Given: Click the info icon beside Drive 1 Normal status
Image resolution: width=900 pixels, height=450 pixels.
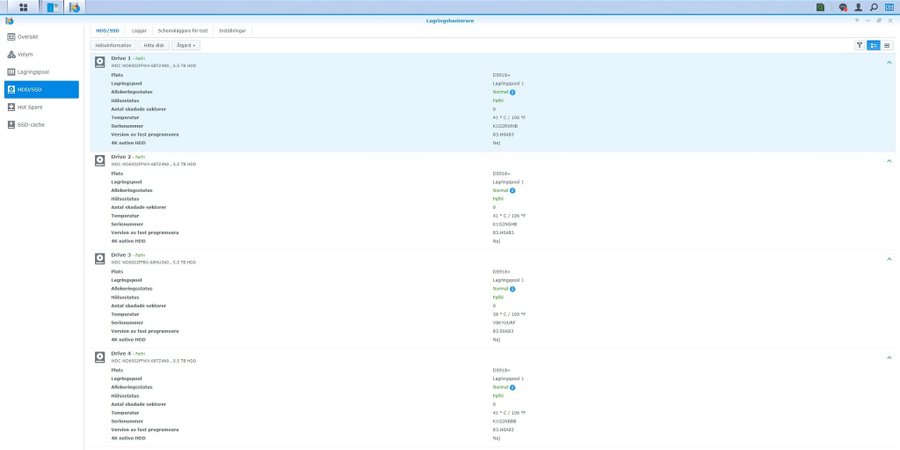Looking at the screenshot, I should pyautogui.click(x=513, y=91).
